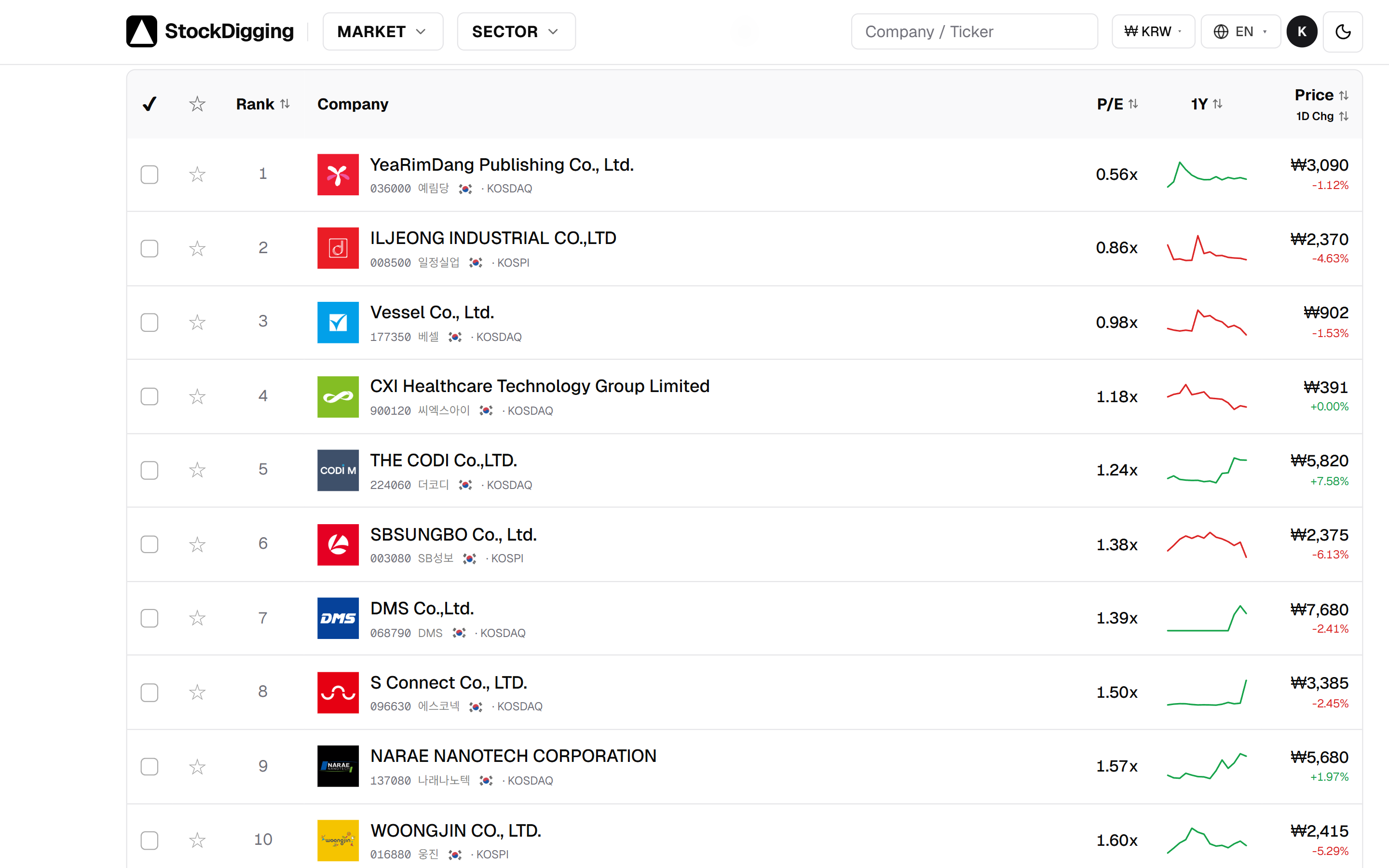Open S Connect company logo
The width and height of the screenshot is (1389, 868).
[338, 692]
